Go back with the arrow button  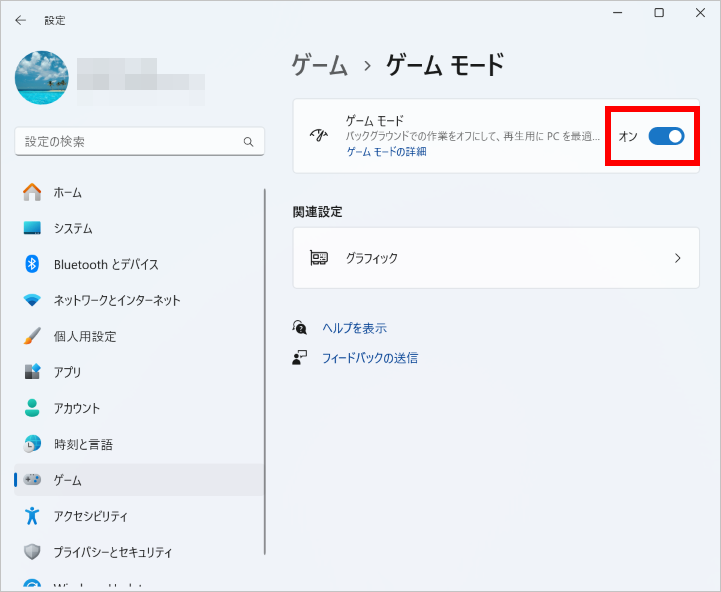point(20,20)
